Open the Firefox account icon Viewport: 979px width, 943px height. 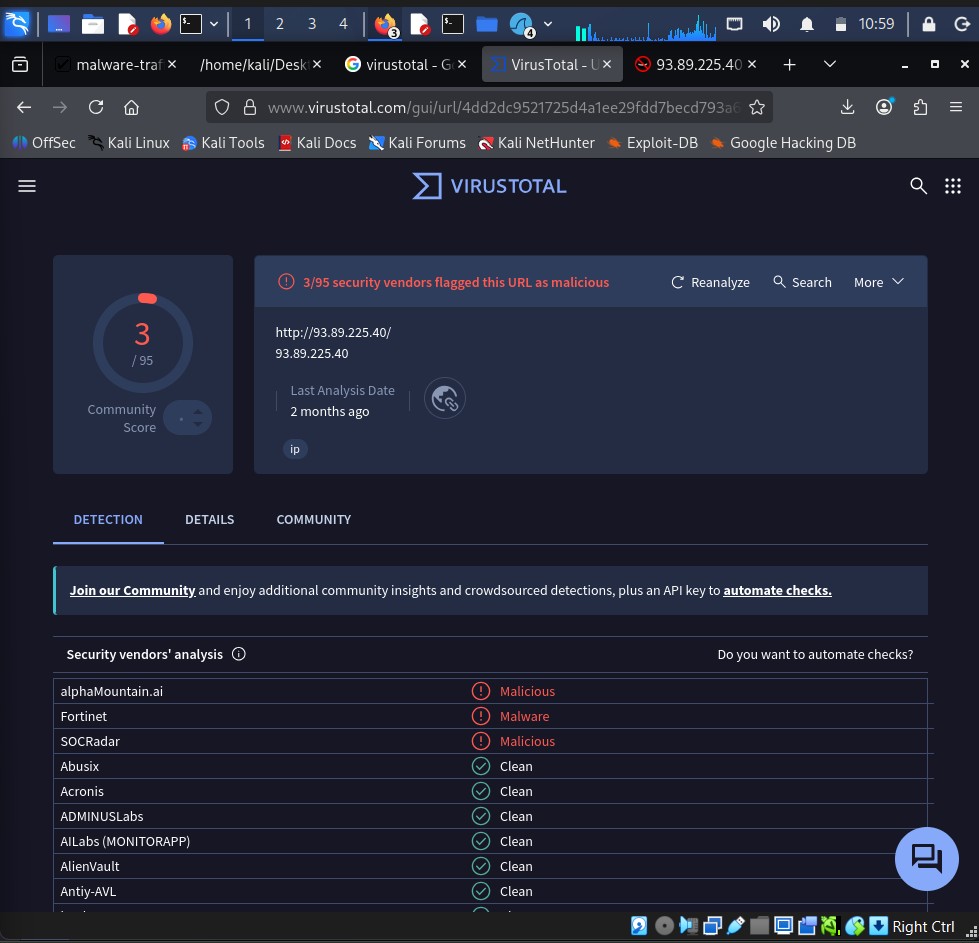pos(883,107)
